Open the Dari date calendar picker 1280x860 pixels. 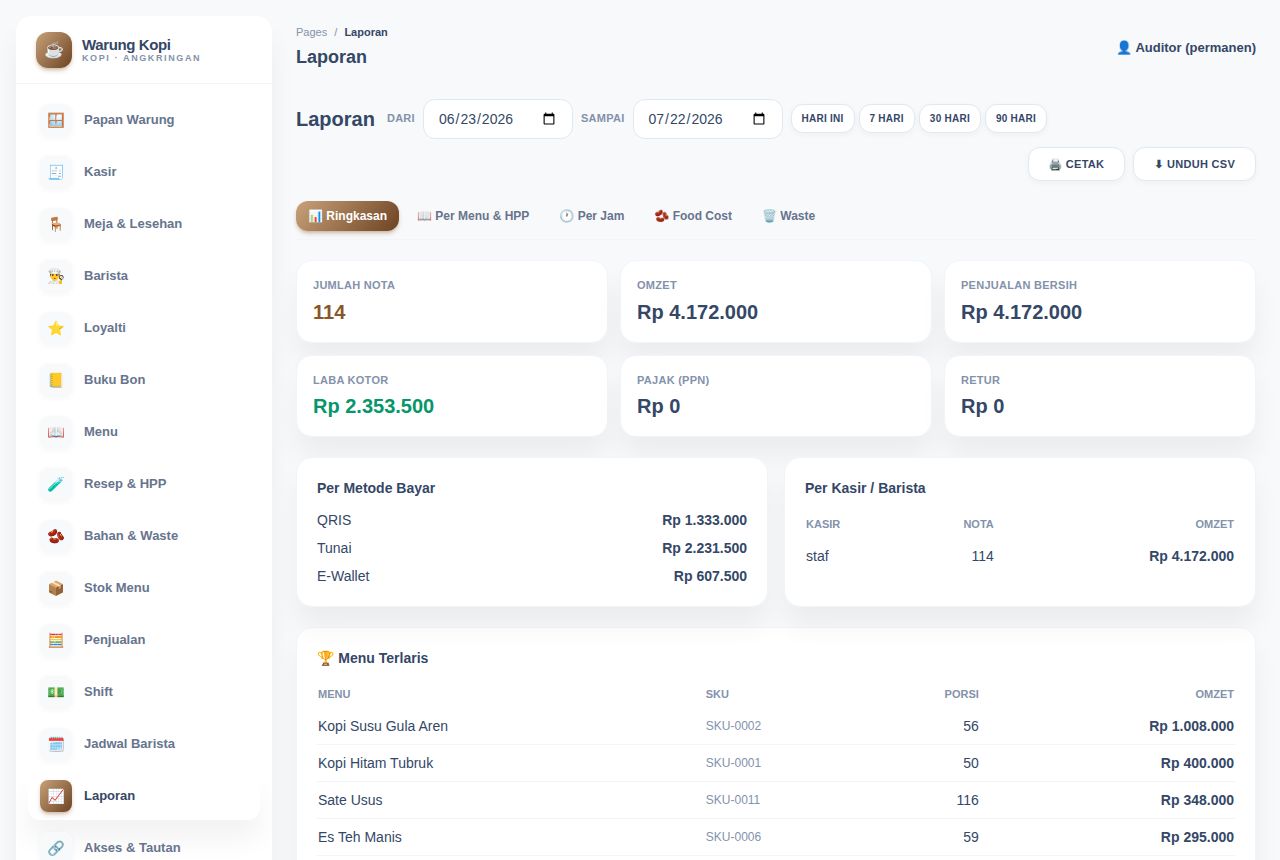[549, 119]
